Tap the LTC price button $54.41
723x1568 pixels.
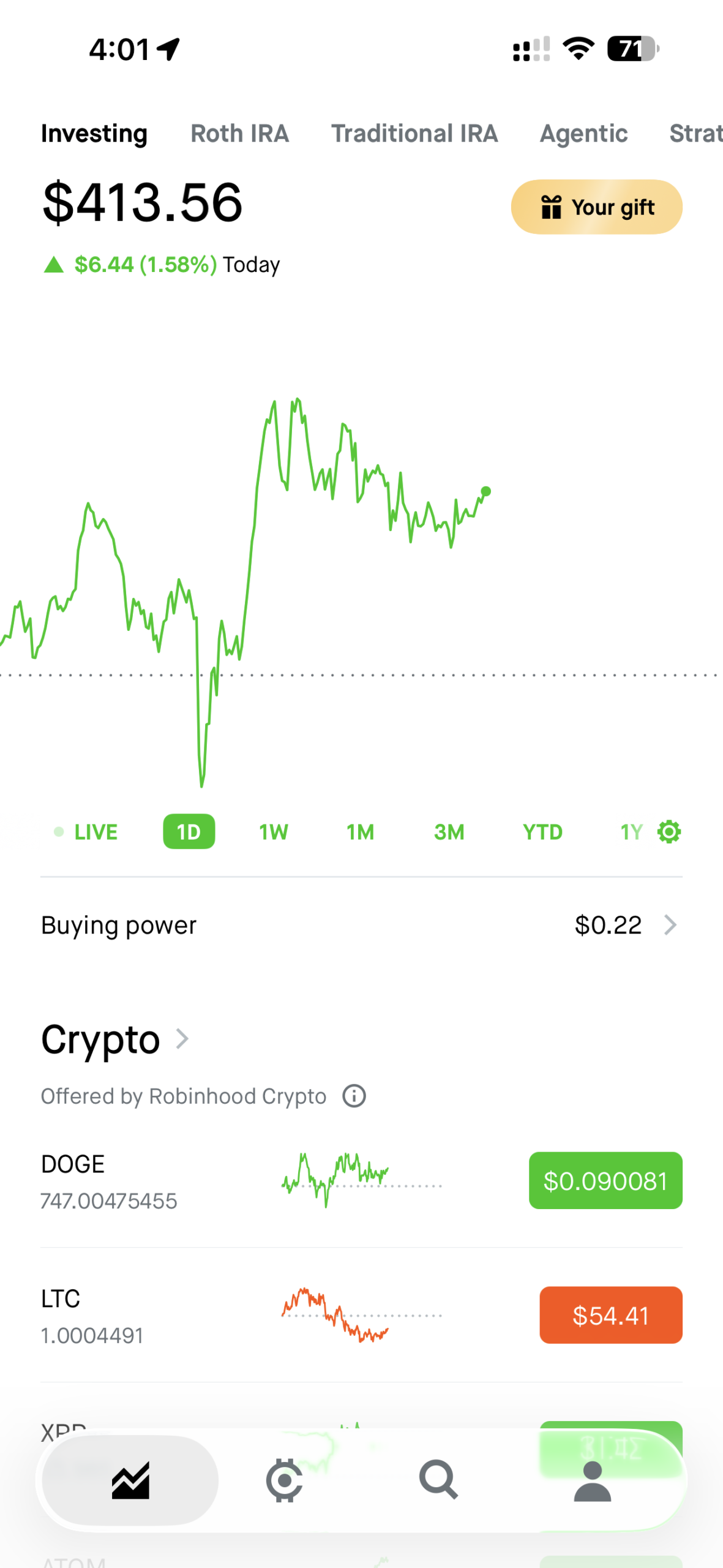(x=610, y=1315)
